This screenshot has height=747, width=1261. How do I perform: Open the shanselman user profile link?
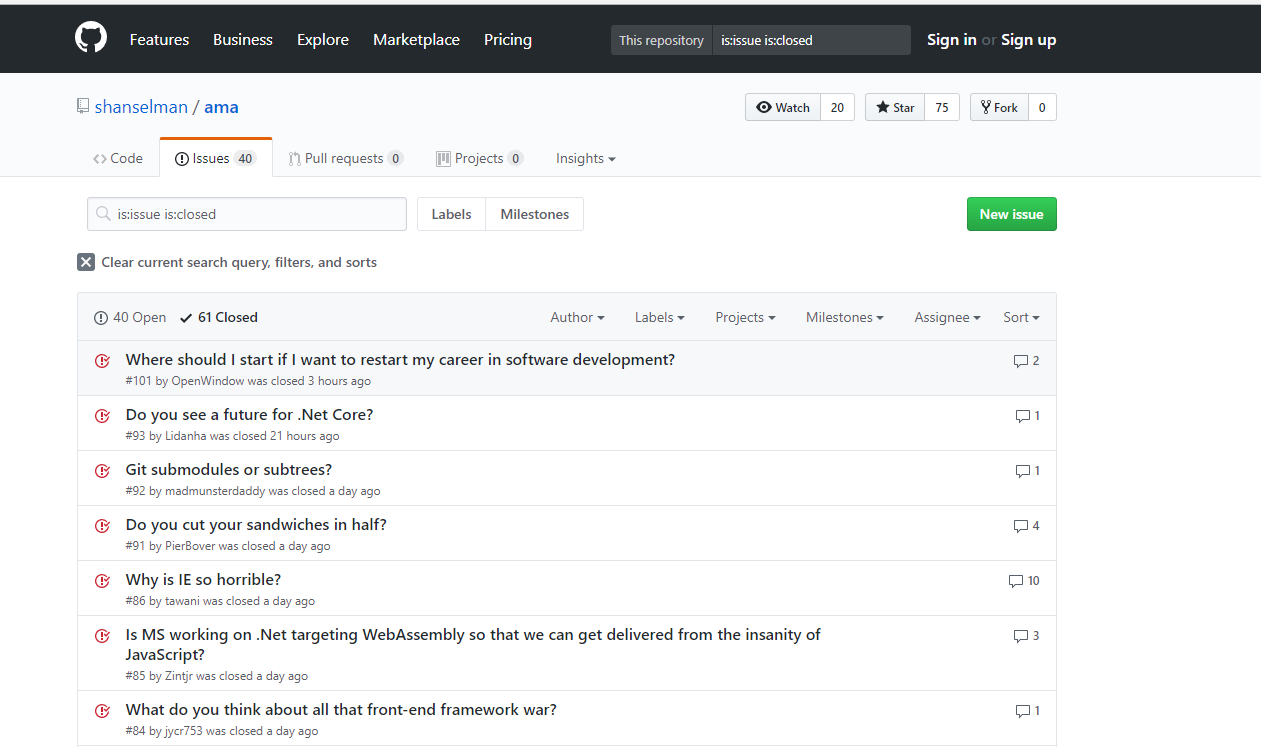click(141, 107)
